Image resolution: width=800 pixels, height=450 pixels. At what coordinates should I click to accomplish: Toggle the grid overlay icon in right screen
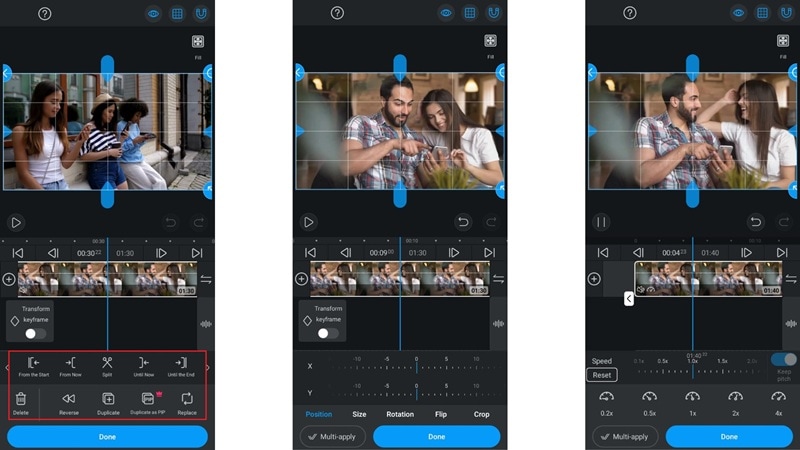coord(762,13)
